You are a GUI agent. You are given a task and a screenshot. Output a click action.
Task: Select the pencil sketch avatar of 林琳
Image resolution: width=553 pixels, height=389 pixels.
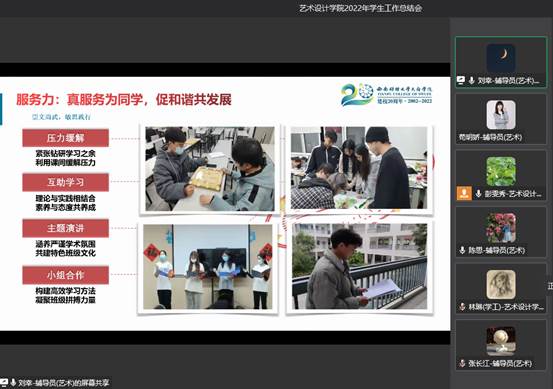point(501,285)
